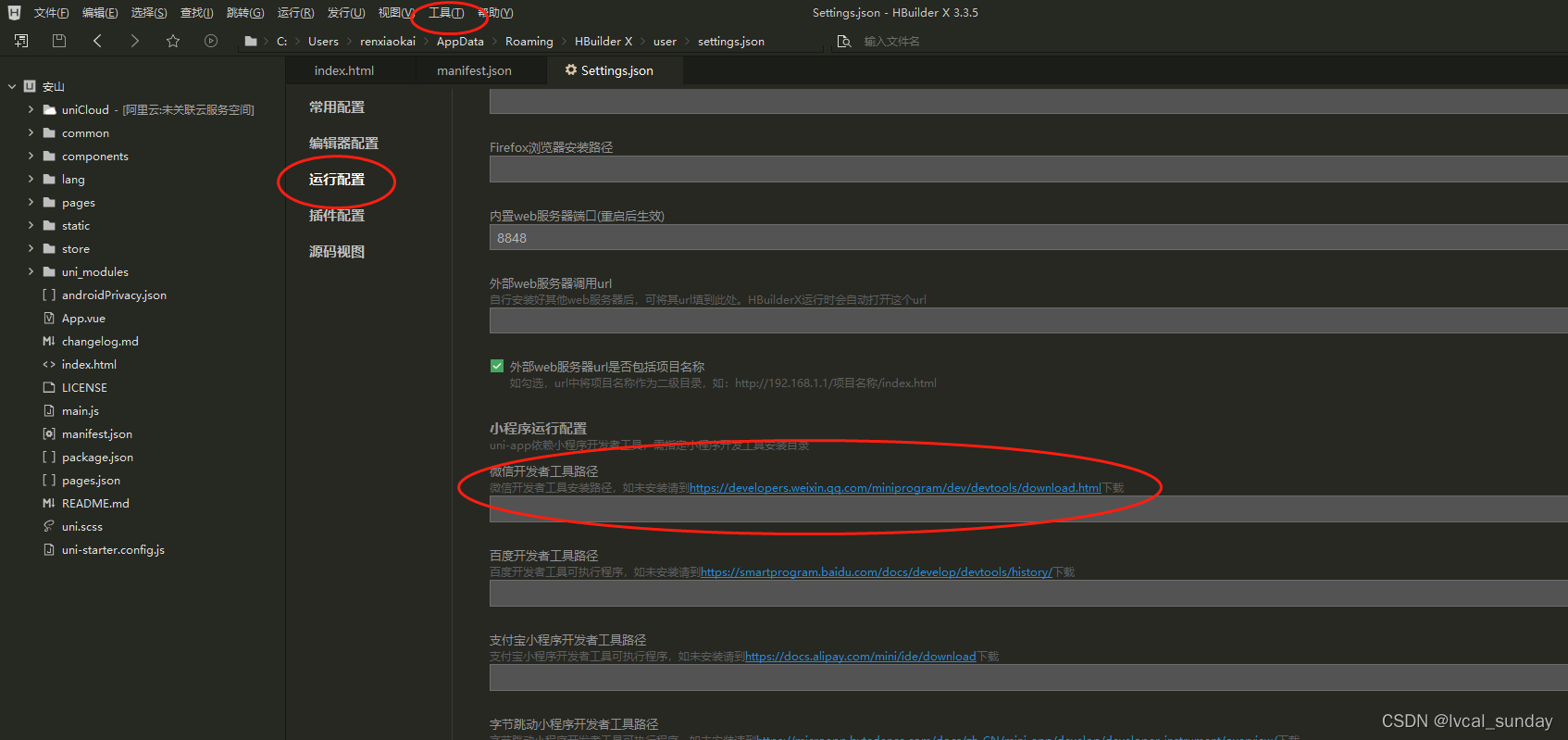The height and width of the screenshot is (740, 1568).
Task: Click the changelog.md markdown icon
Action: point(49,341)
